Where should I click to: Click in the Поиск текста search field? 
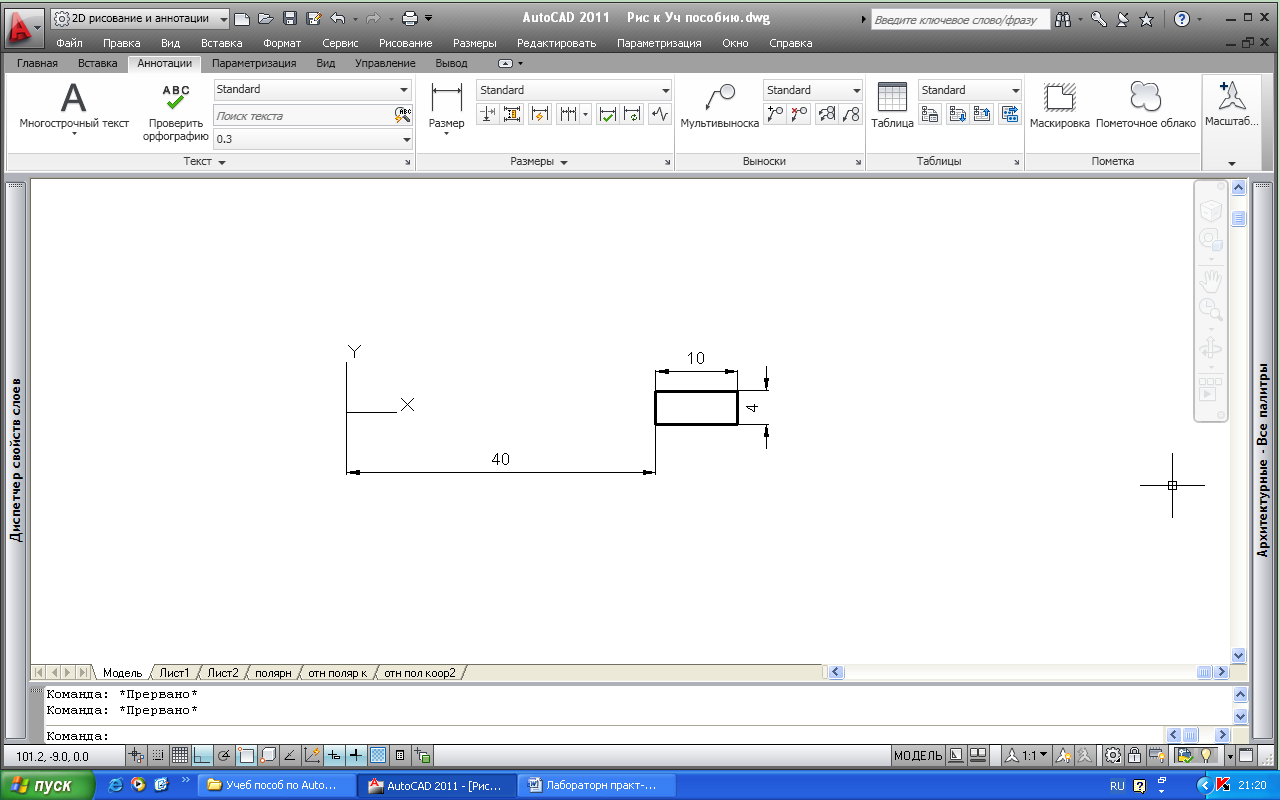[x=303, y=115]
